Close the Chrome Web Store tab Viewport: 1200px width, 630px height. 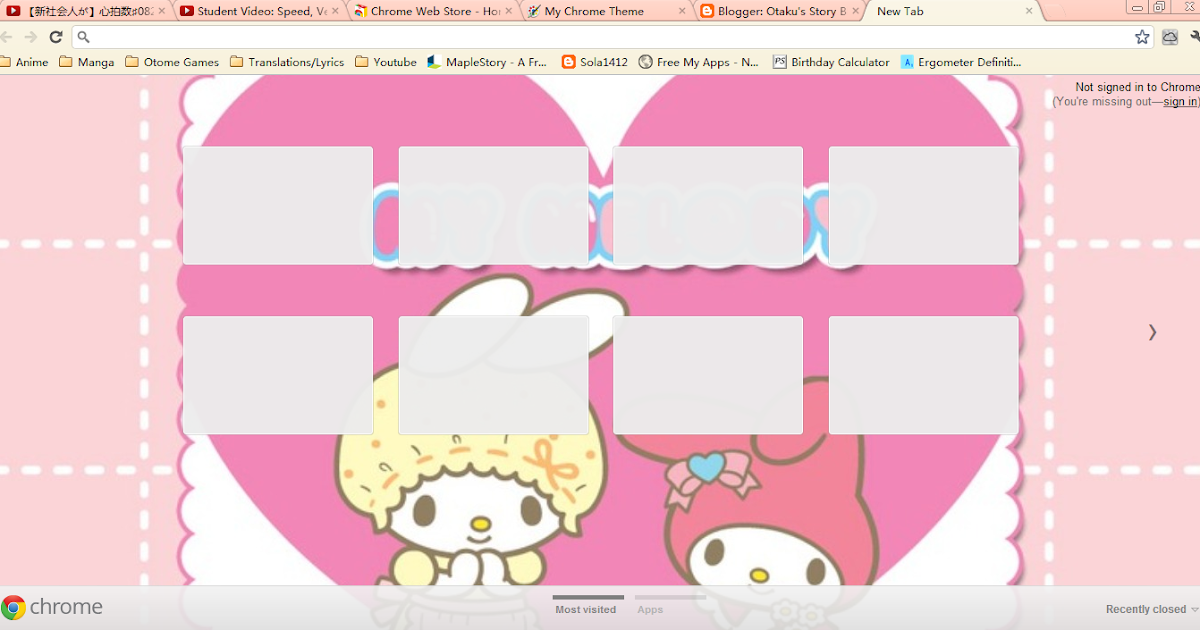pyautogui.click(x=509, y=11)
